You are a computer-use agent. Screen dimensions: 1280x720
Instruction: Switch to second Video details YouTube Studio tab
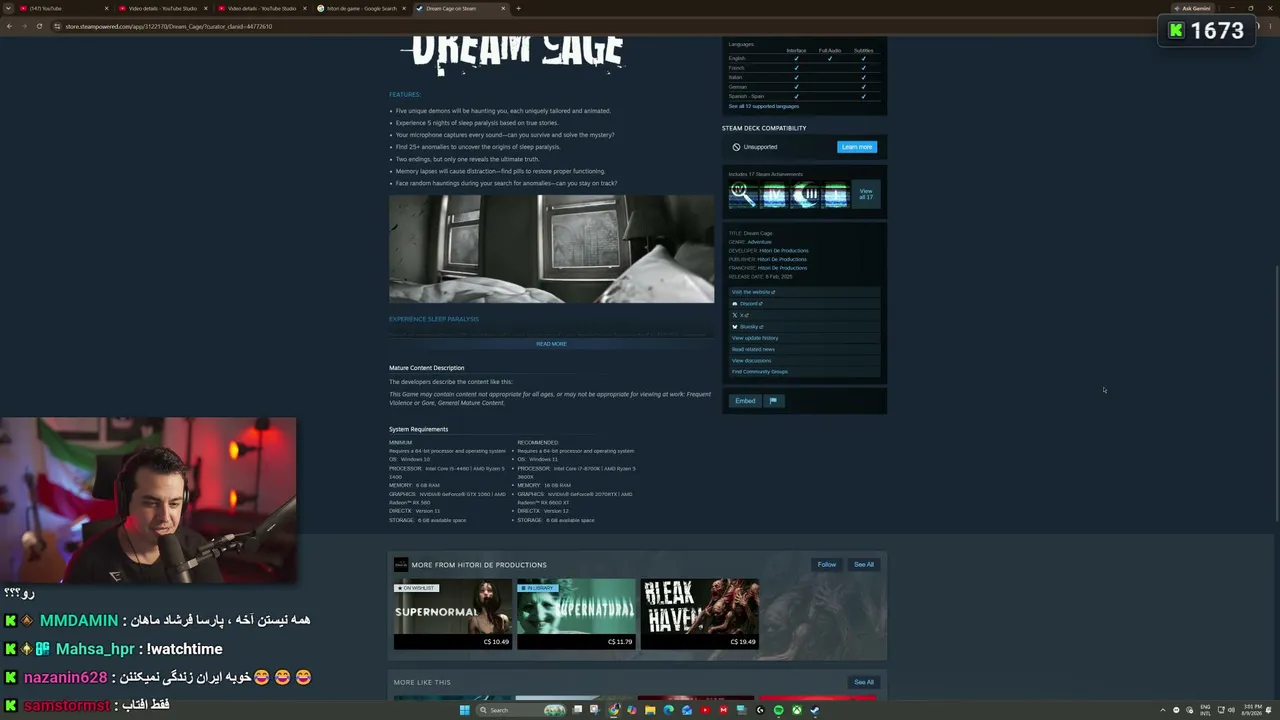click(262, 8)
